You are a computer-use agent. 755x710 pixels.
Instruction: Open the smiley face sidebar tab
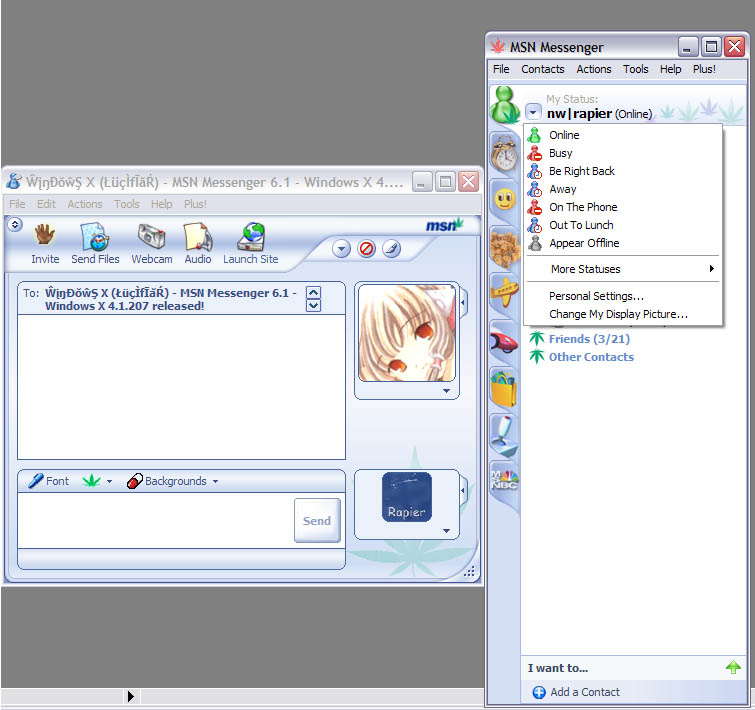tap(504, 200)
